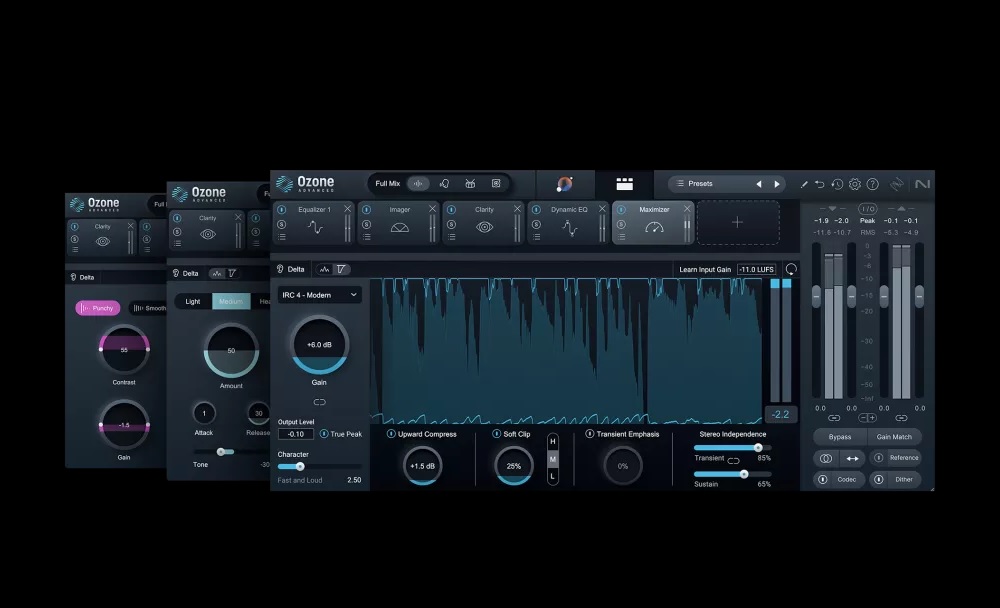Solo the Equalizer 1 module
1000x608 pixels.
click(x=282, y=225)
